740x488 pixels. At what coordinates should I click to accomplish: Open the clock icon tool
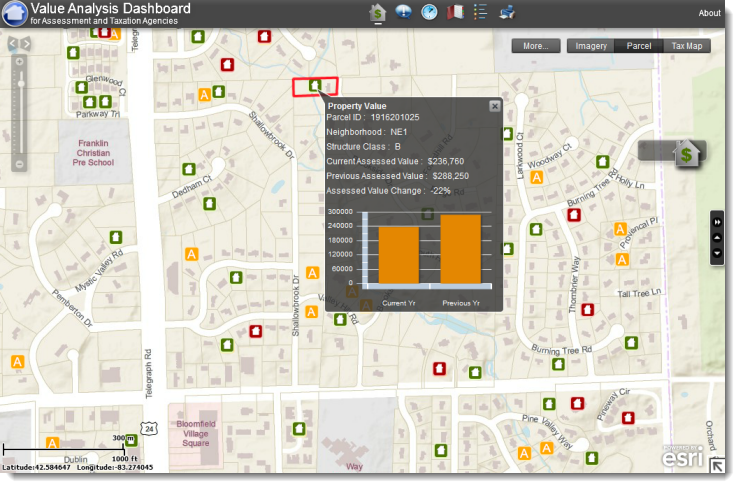(429, 13)
